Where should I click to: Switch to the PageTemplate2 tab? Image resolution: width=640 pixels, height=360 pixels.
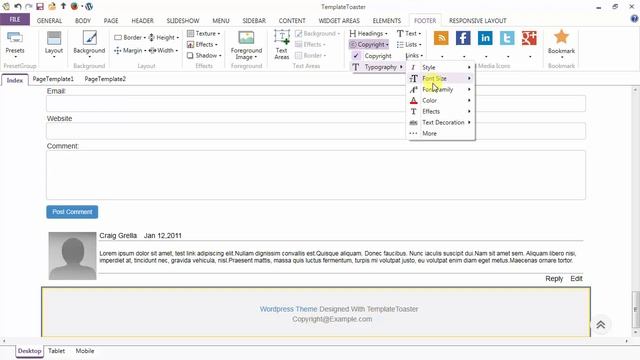tap(105, 79)
